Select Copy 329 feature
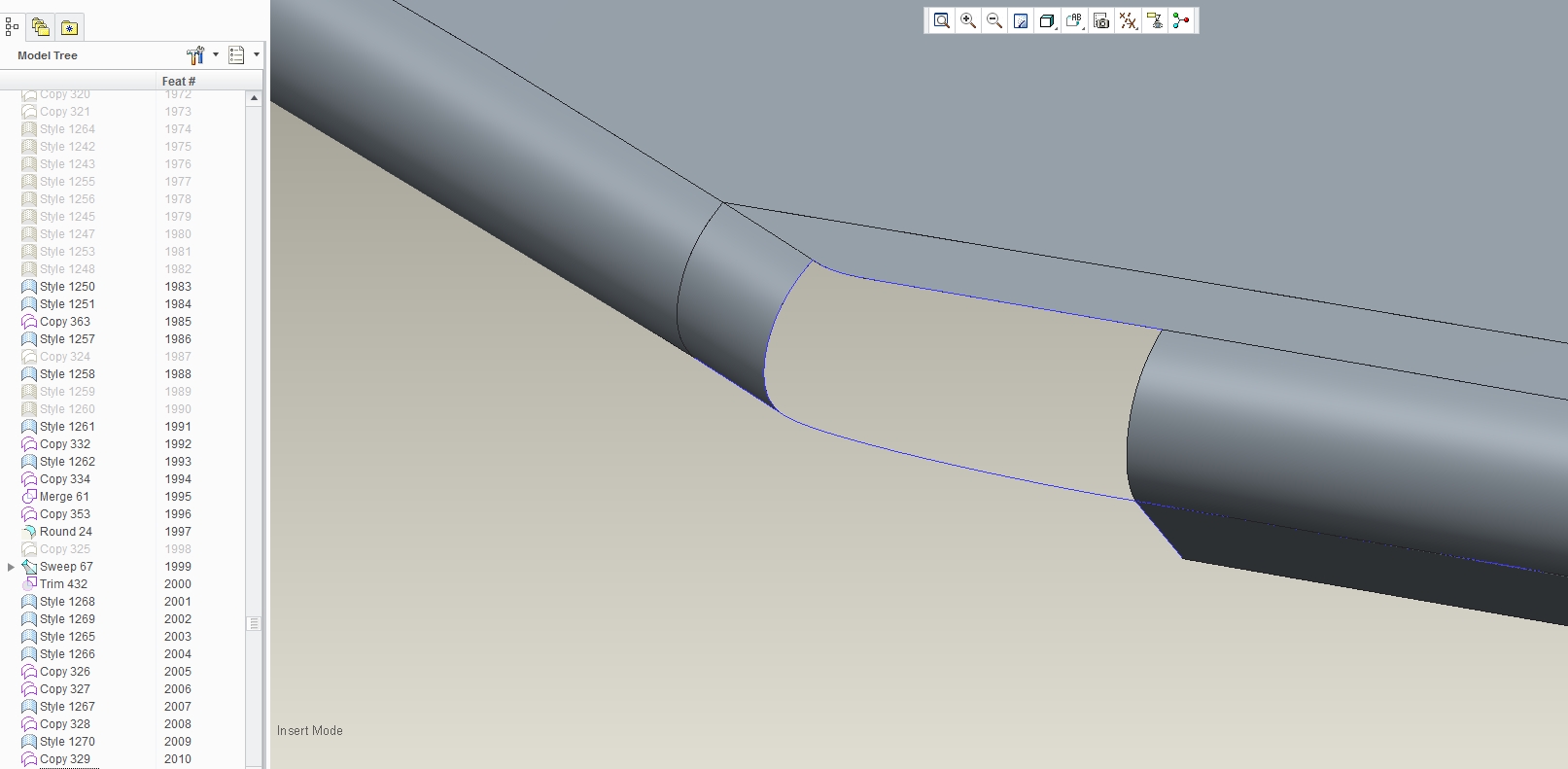 [56, 759]
